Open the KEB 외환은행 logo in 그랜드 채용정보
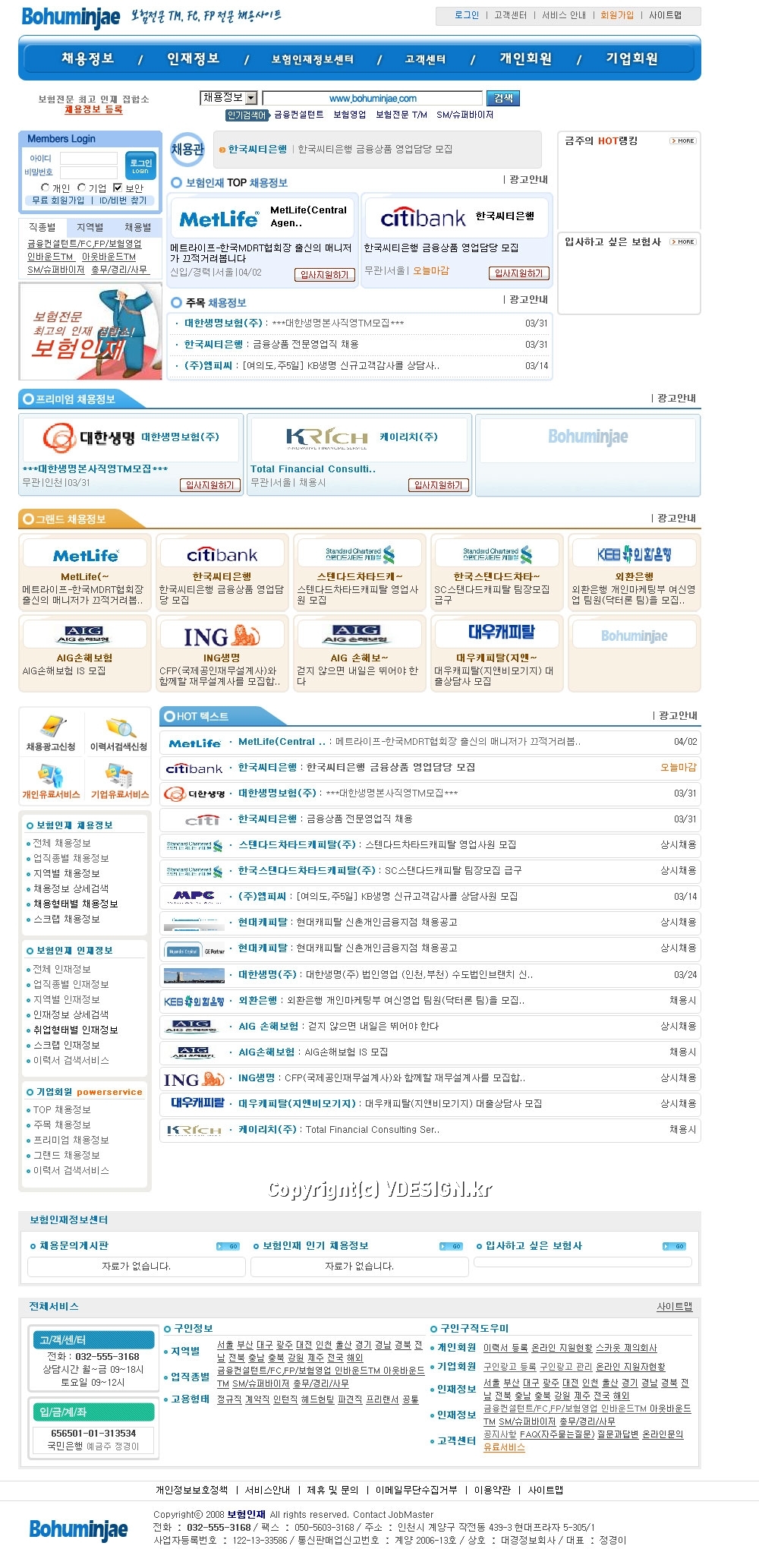Image resolution: width=759 pixels, height=1568 pixels. pyautogui.click(x=635, y=554)
